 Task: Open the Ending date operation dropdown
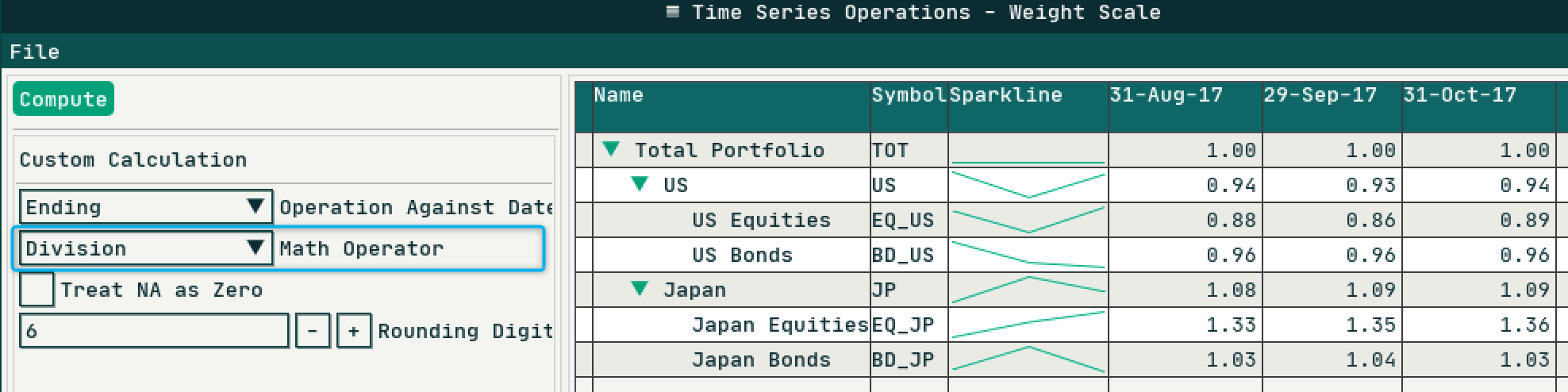tap(146, 207)
